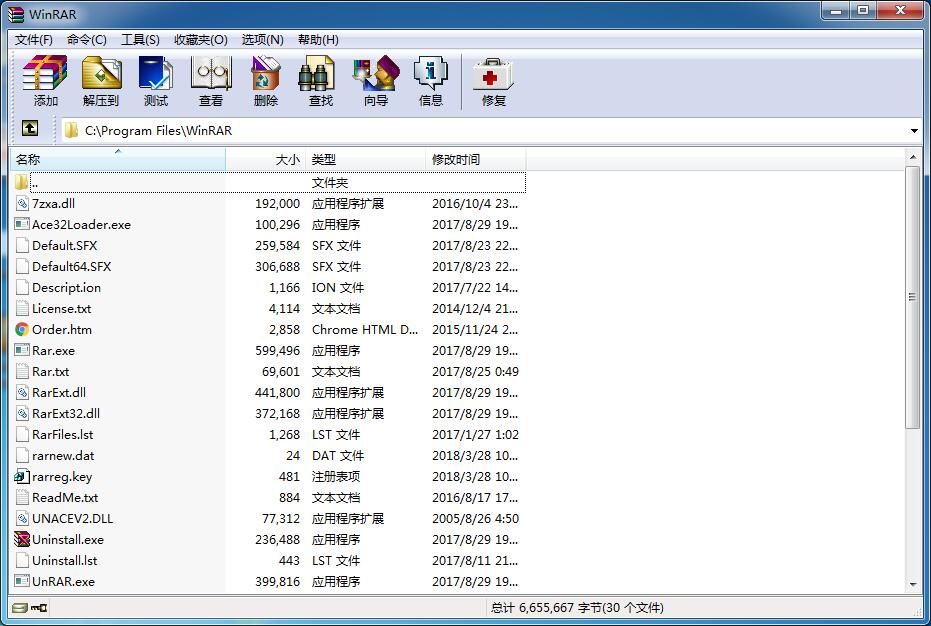Open the 选项(N) menu

click(x=262, y=40)
